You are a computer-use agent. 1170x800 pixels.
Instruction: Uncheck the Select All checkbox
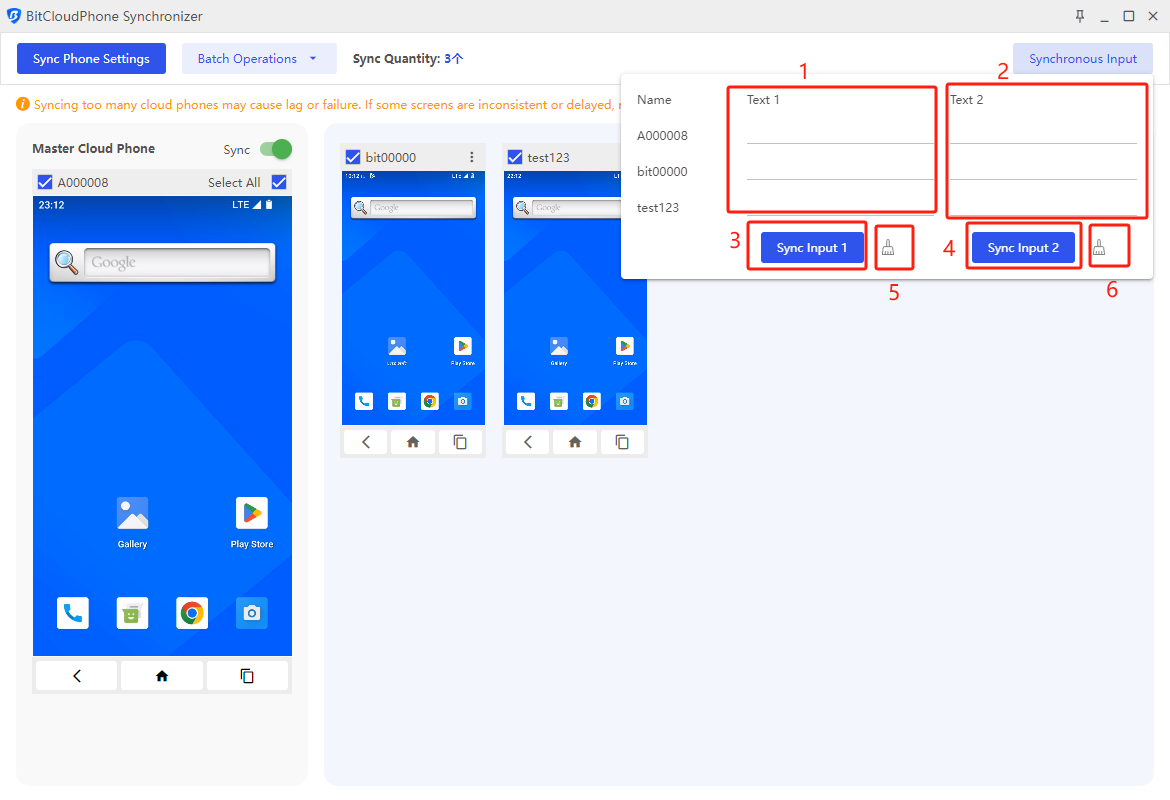pyautogui.click(x=279, y=182)
